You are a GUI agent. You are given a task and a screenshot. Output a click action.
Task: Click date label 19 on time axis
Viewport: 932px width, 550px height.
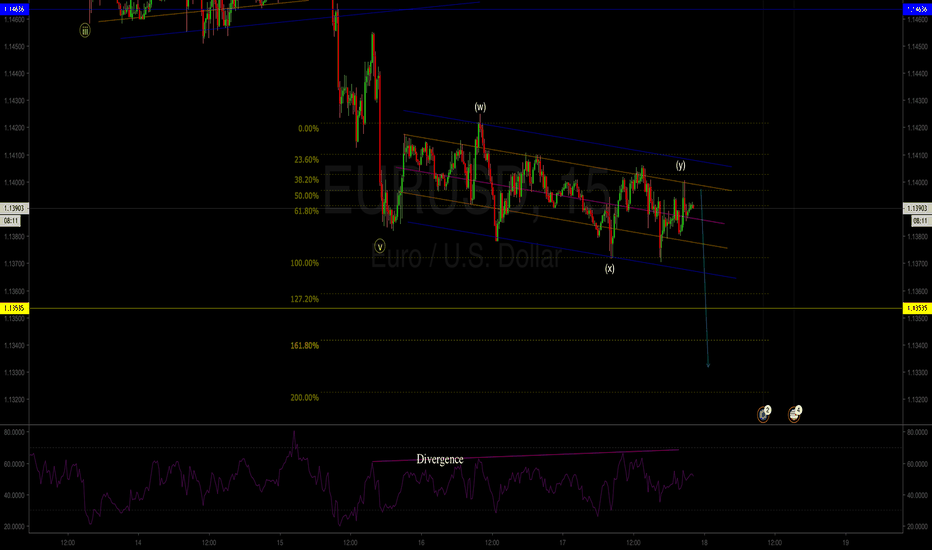[846, 542]
